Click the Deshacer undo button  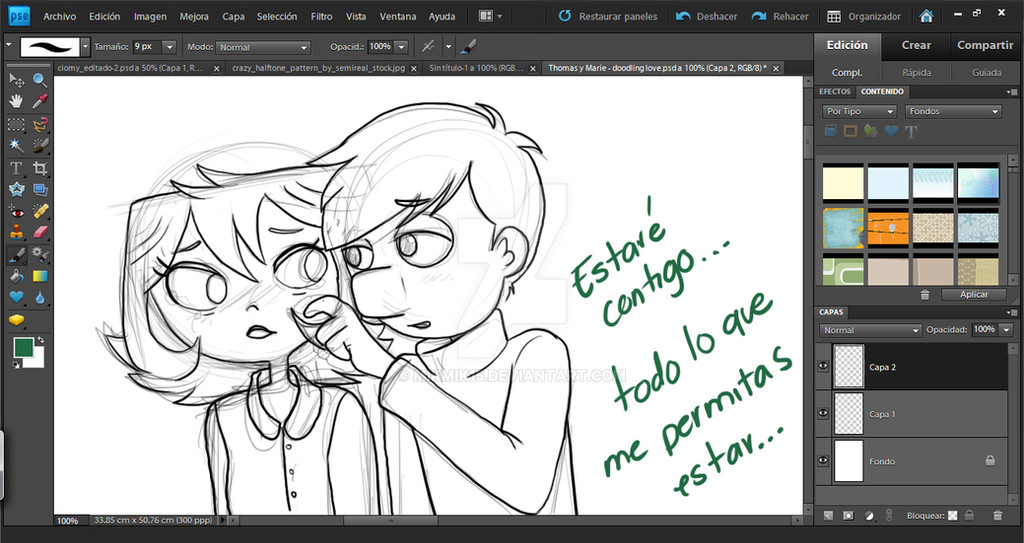point(707,16)
